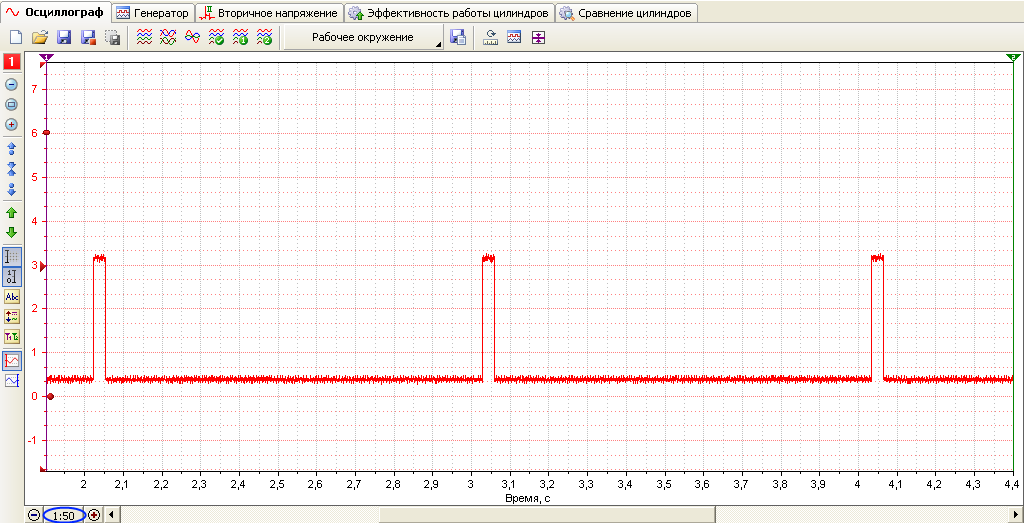The height and width of the screenshot is (523, 1024).
Task: Open a file using the yellow folder icon
Action: (40, 38)
